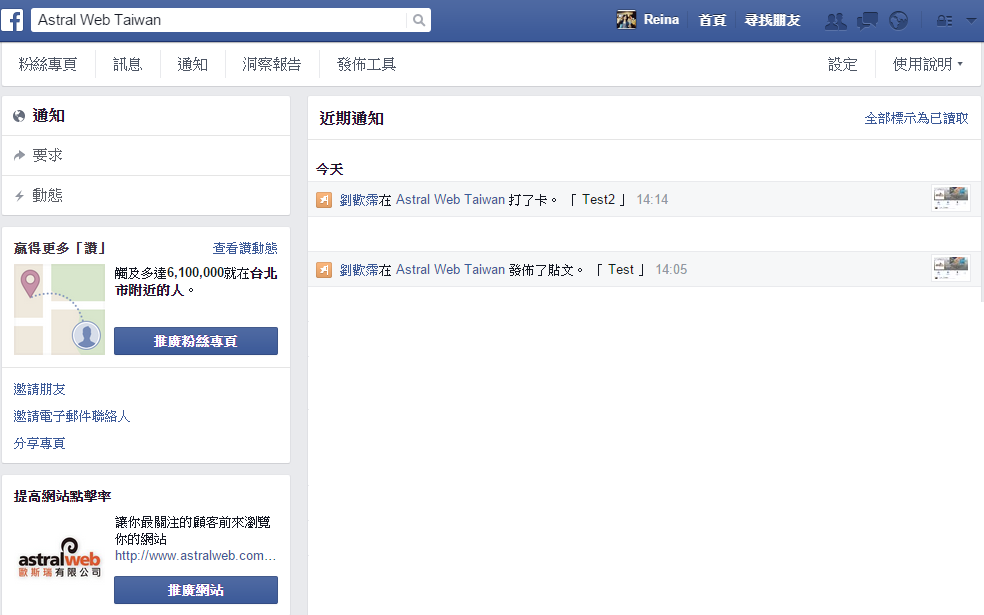
Task: Click the 「Test2」 post title text
Action: click(x=598, y=200)
